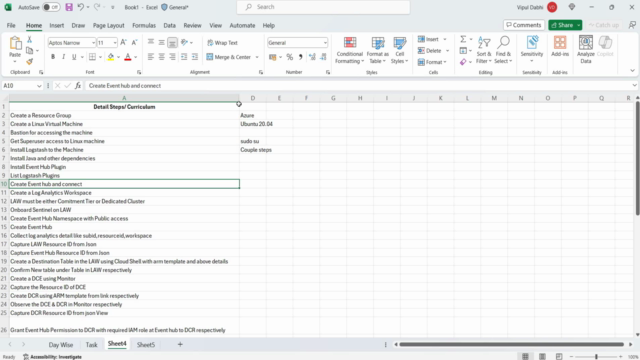Image resolution: width=640 pixels, height=360 pixels.
Task: Open Format as Table gallery
Action: 378,50
